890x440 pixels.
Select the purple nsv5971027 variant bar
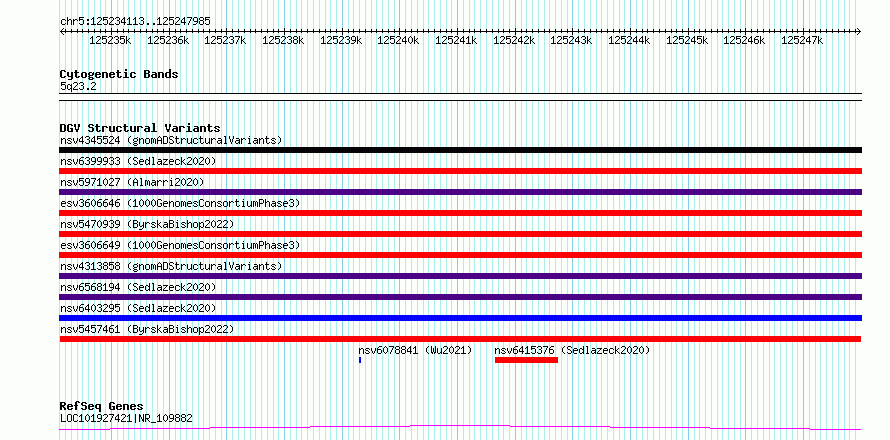(460, 192)
